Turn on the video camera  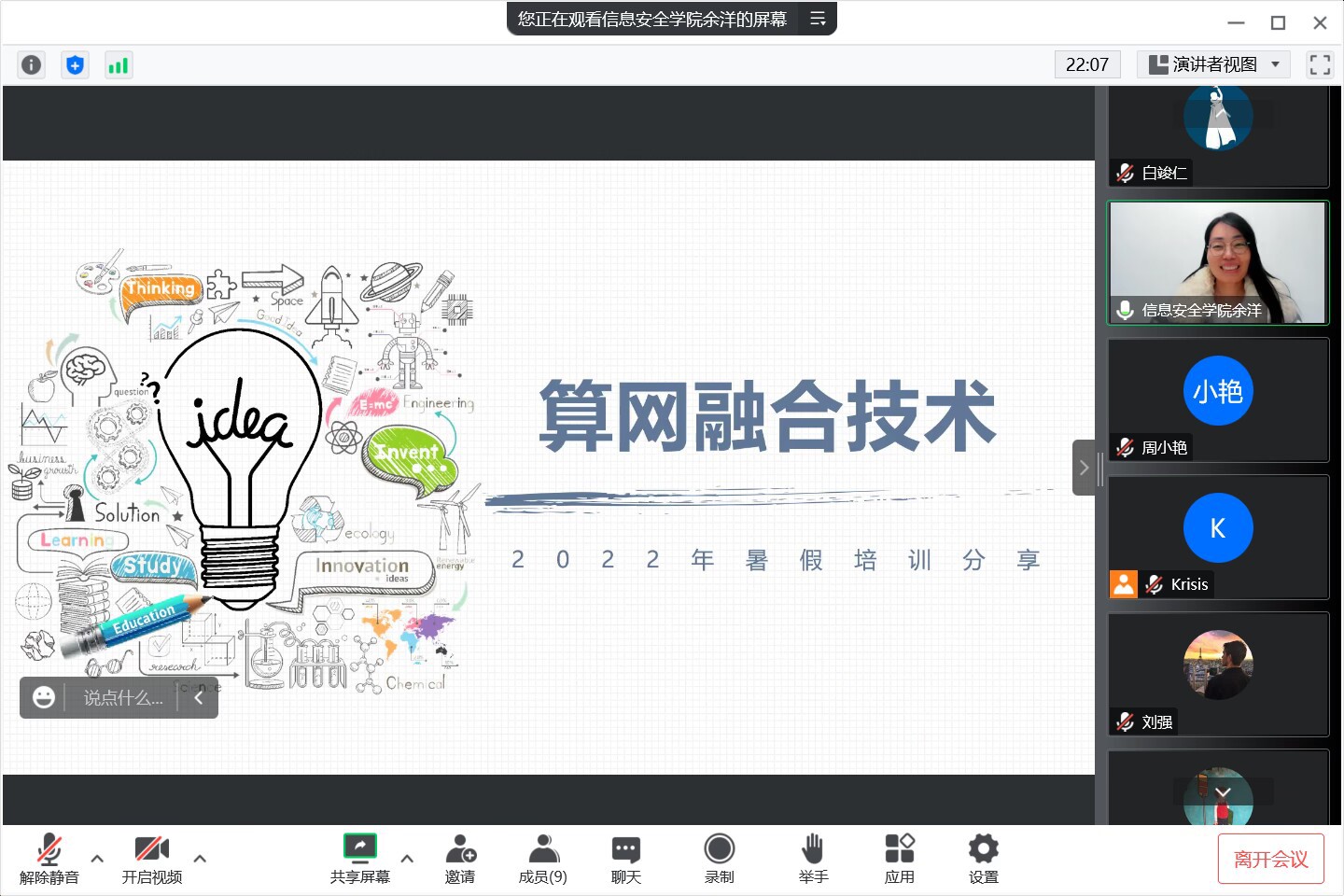[x=151, y=859]
